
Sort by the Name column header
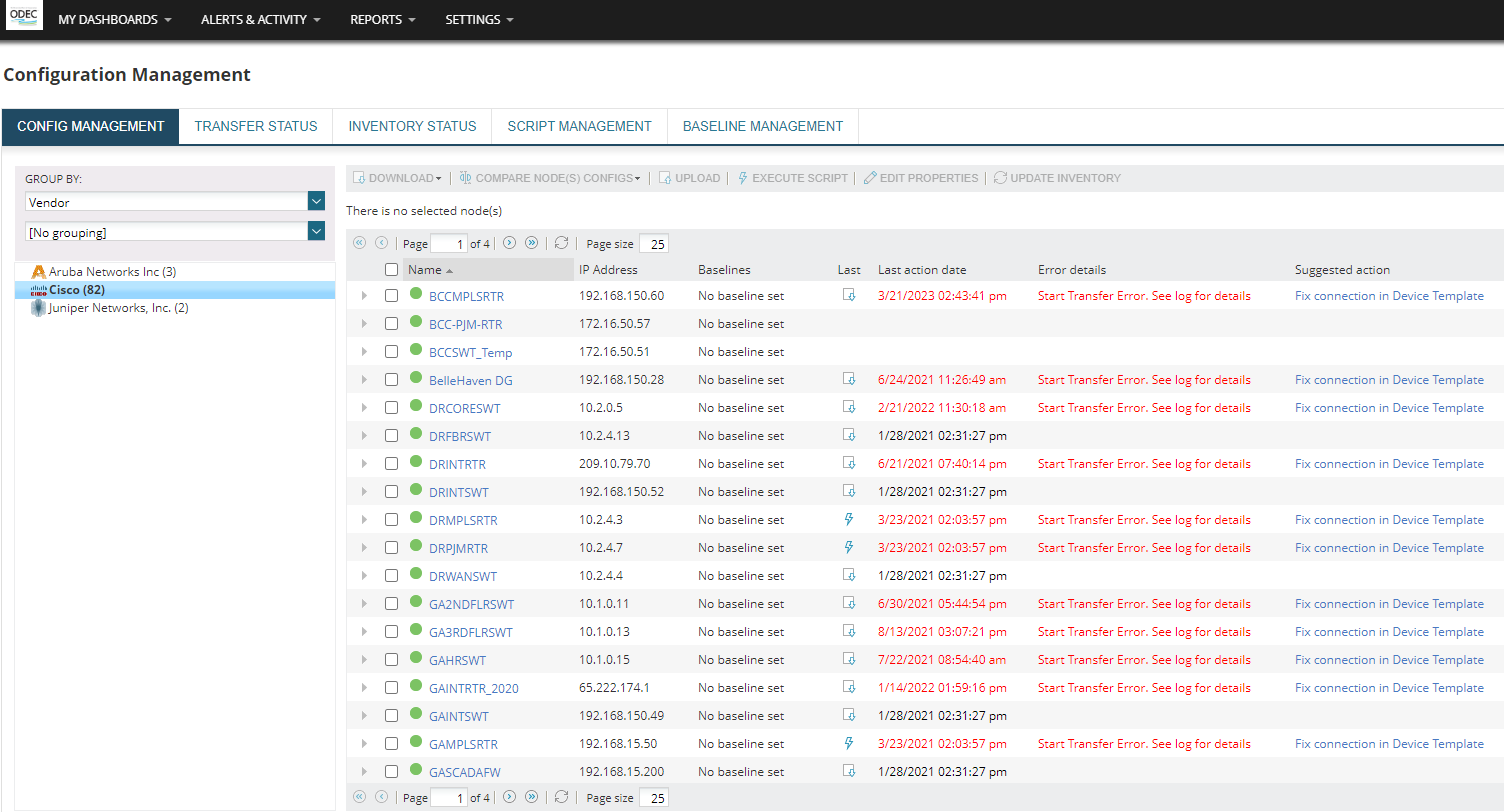[x=488, y=270]
